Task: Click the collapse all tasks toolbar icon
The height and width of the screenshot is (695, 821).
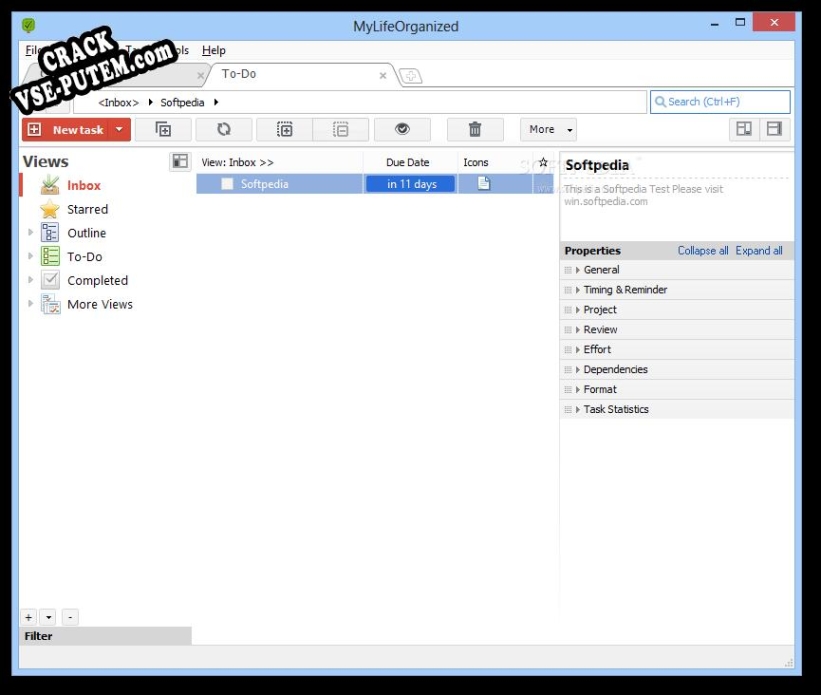Action: point(341,129)
